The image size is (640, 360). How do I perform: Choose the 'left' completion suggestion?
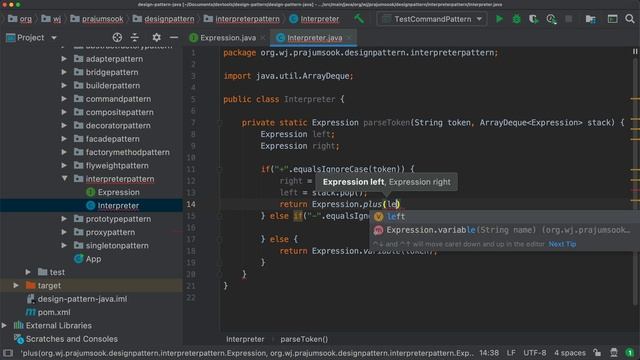[x=504, y=216]
